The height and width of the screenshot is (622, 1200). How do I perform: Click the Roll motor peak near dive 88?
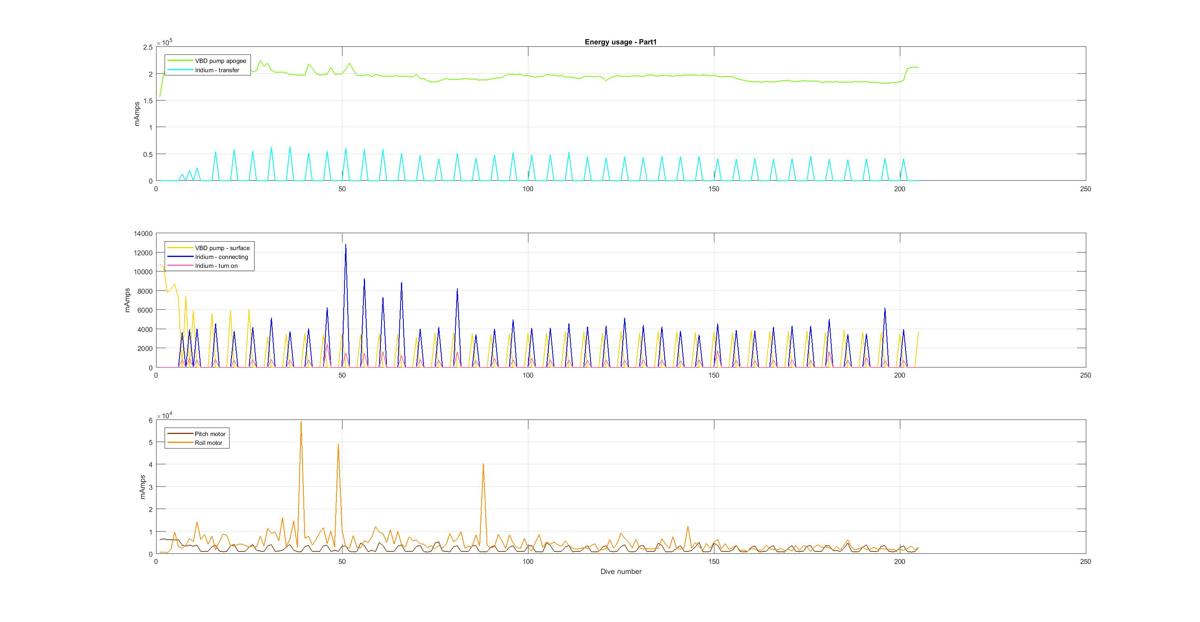483,464
